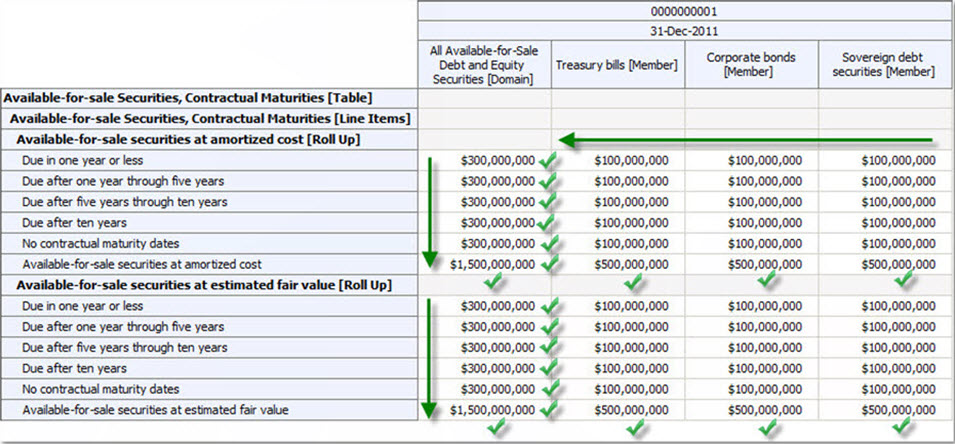955x444 pixels.
Task: Click Treasury bills amortized cost due in one year cell
Action: (x=618, y=161)
